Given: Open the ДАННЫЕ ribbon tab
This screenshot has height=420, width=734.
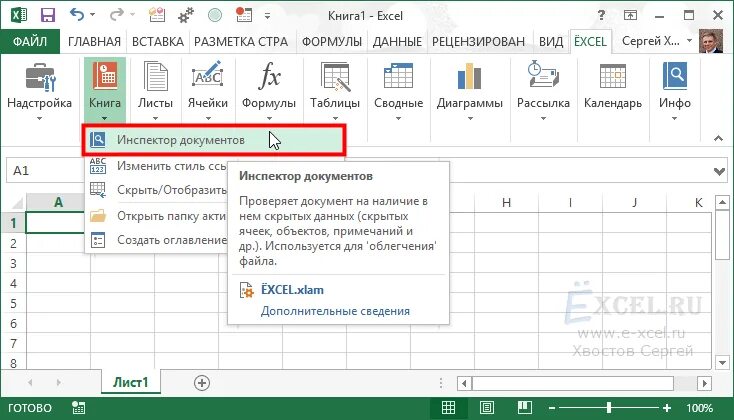Looking at the screenshot, I should (x=397, y=42).
